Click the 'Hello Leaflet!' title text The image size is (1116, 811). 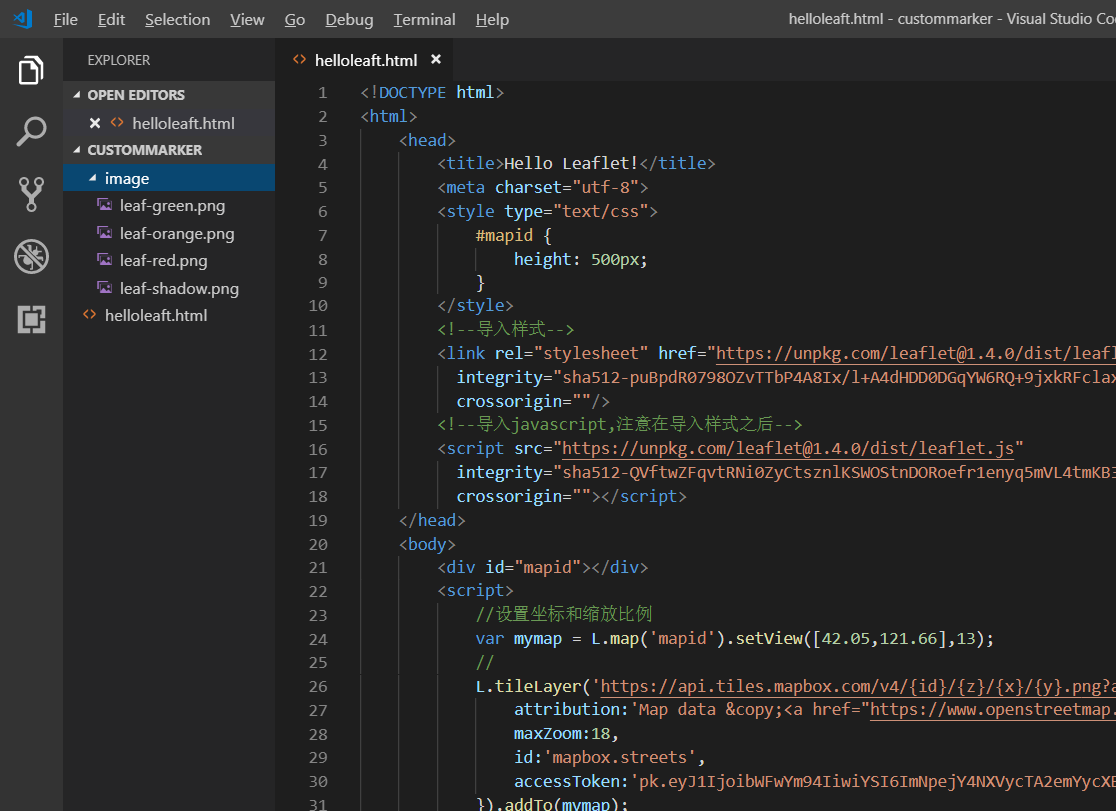(x=572, y=163)
